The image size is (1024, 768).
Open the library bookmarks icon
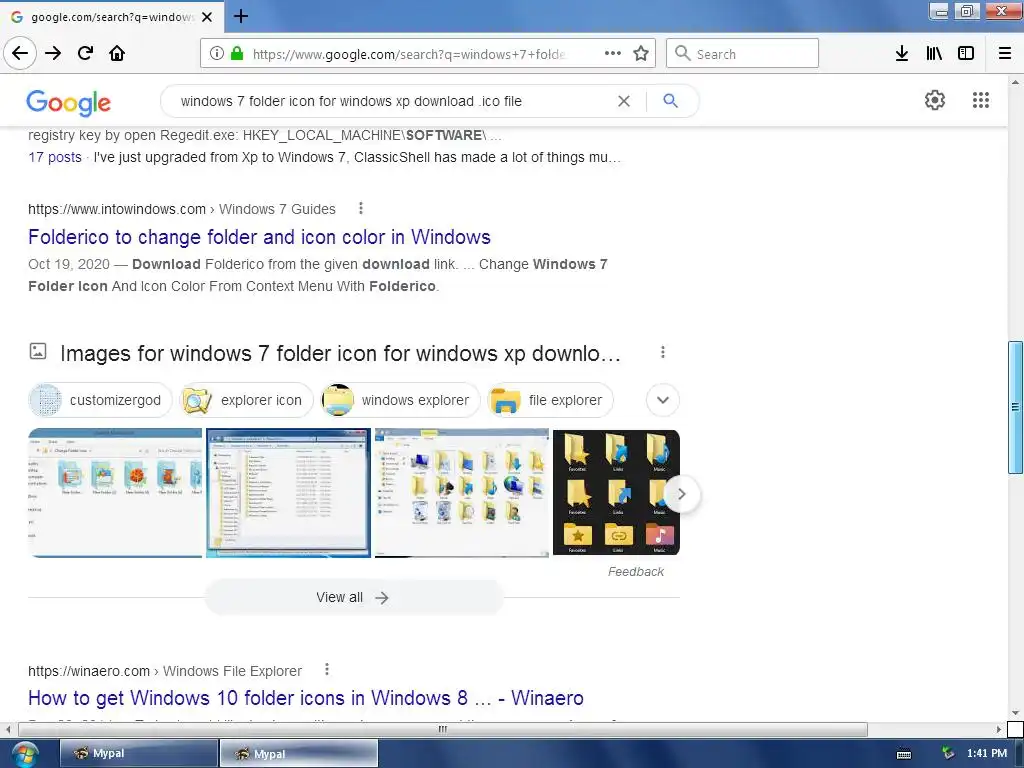(934, 54)
